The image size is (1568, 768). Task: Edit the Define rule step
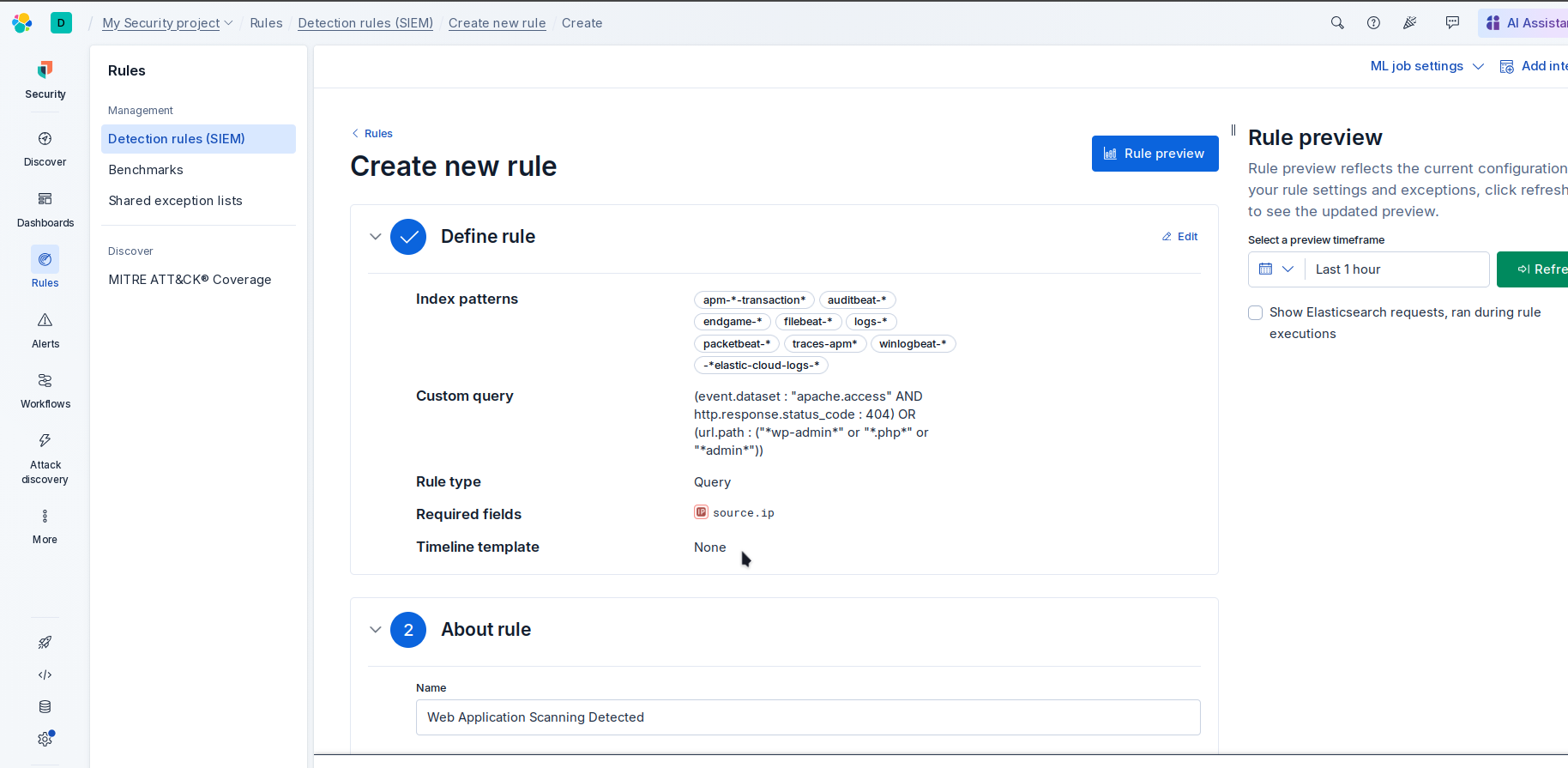tap(1180, 237)
